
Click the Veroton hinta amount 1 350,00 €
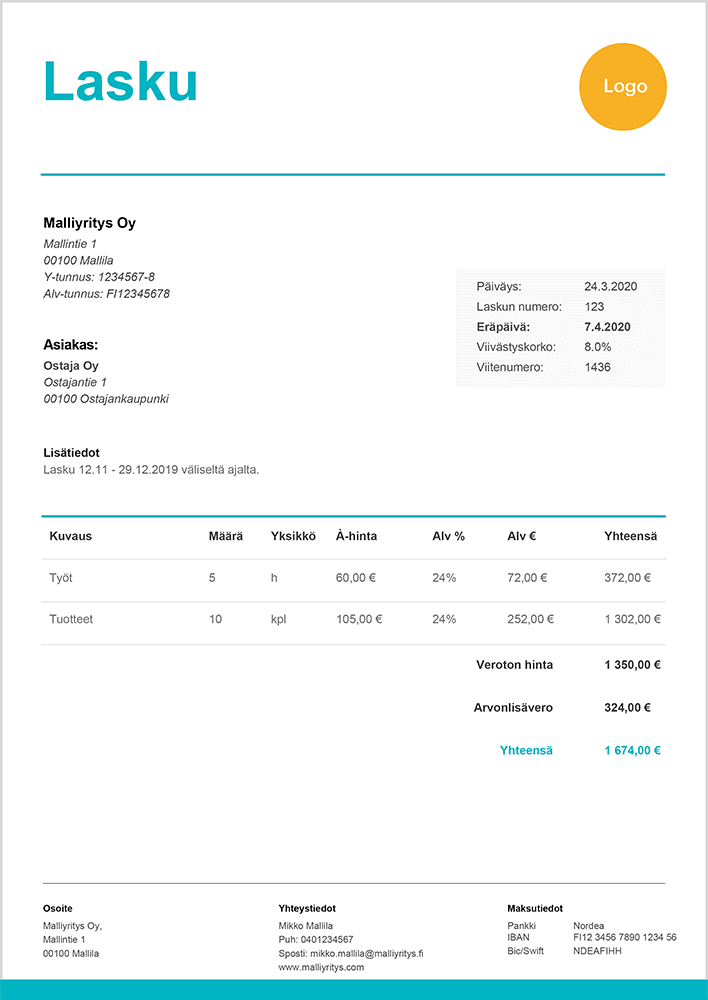click(632, 664)
